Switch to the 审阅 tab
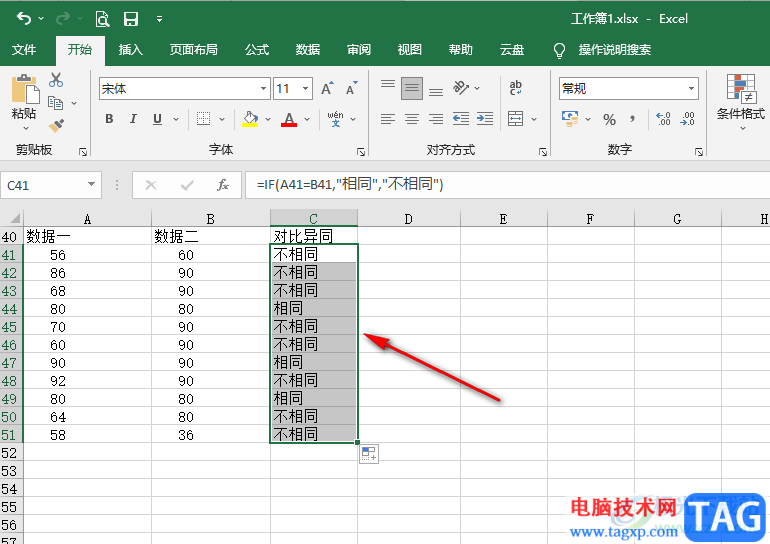This screenshot has width=770, height=544. (359, 50)
